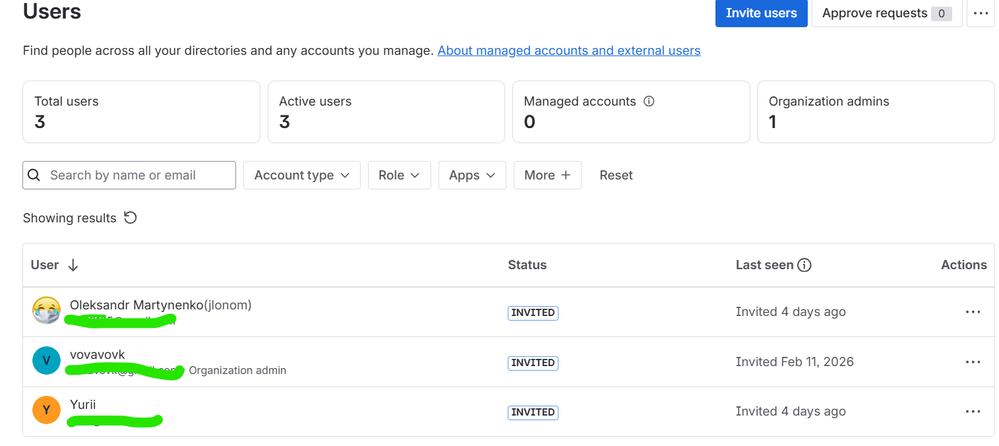Click the Status column header
Viewport: 999px width, 446px height.
coord(527,265)
